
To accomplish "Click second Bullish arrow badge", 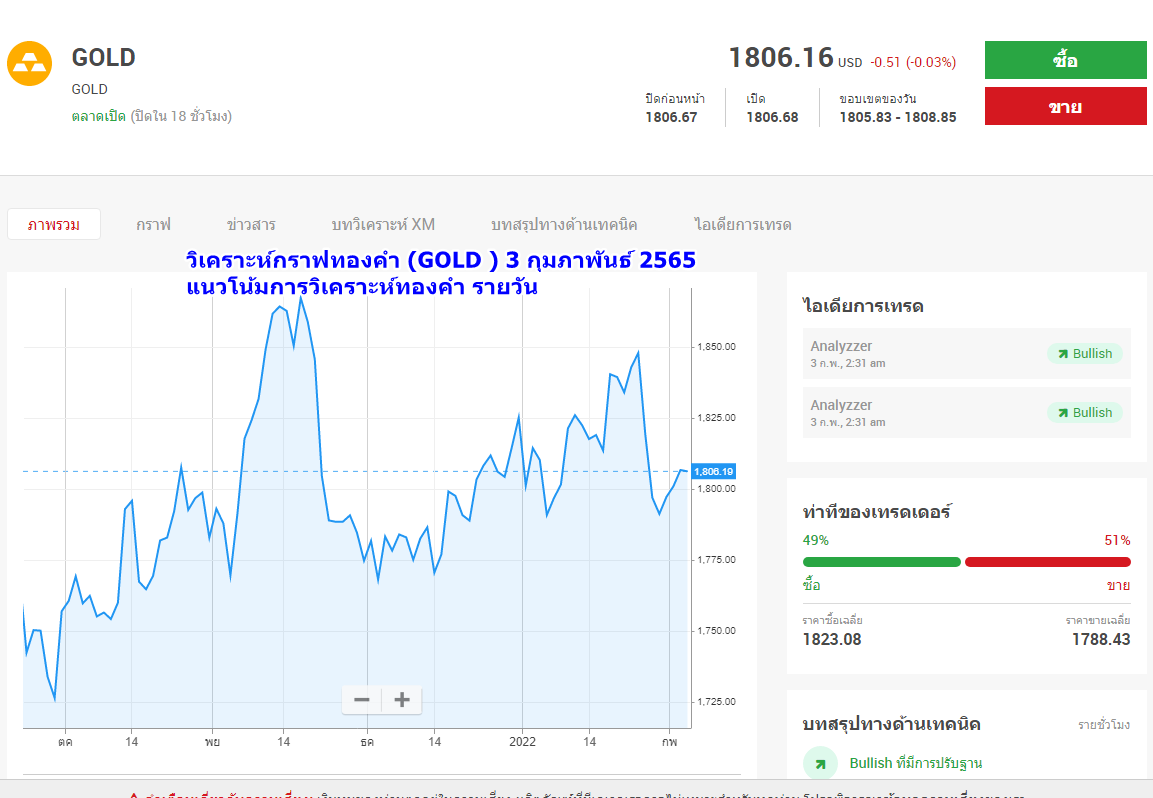I will (x=1085, y=412).
